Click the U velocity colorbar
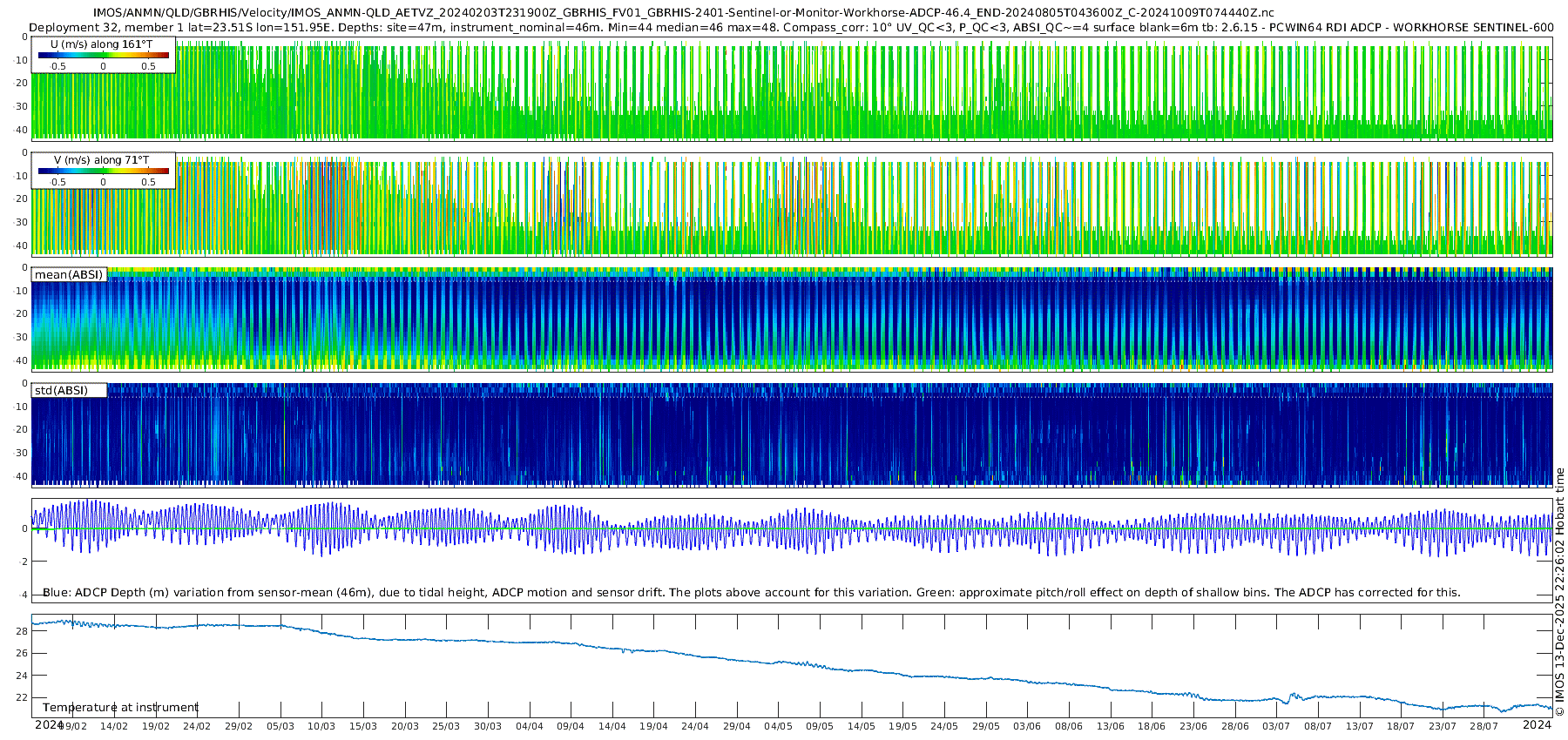 point(104,56)
